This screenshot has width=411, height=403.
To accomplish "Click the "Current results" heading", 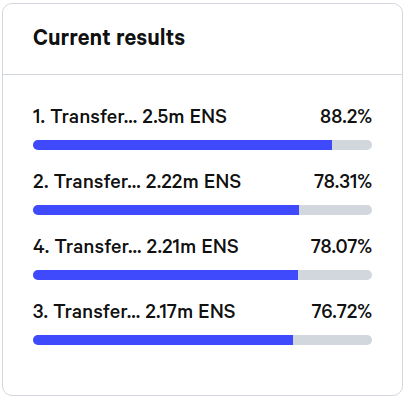I will (x=109, y=37).
